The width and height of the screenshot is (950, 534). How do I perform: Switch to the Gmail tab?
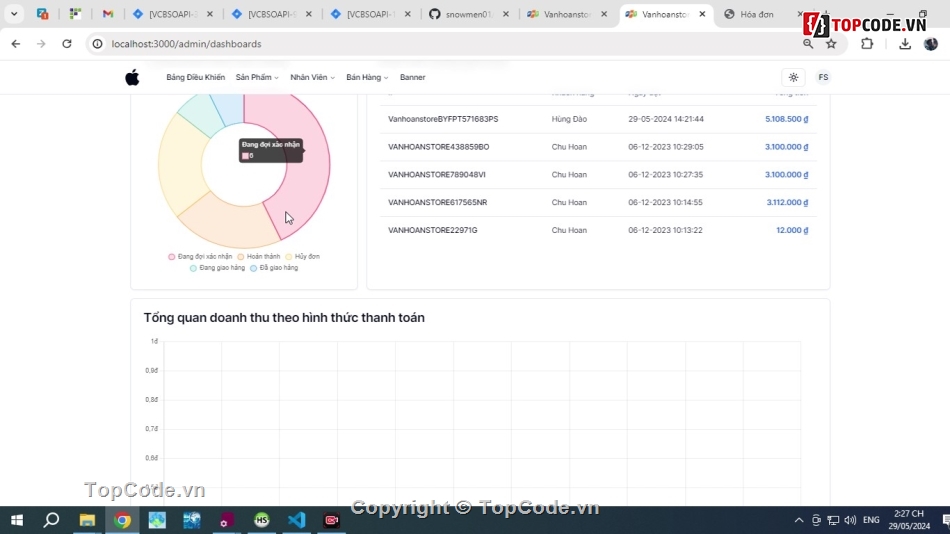pos(108,14)
